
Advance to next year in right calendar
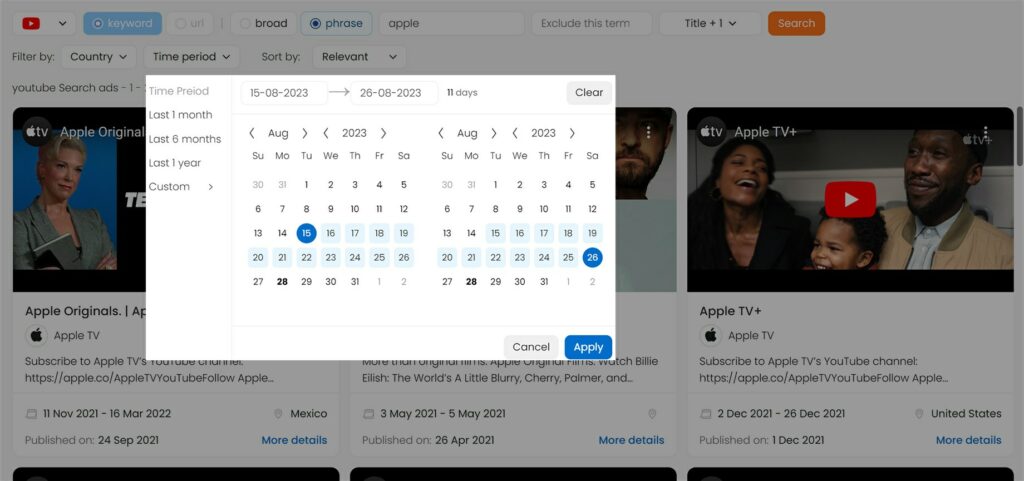coord(572,133)
